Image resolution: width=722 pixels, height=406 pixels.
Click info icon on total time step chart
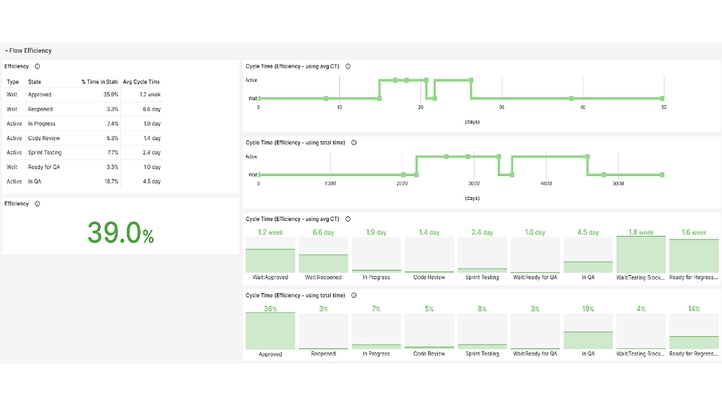(x=354, y=143)
